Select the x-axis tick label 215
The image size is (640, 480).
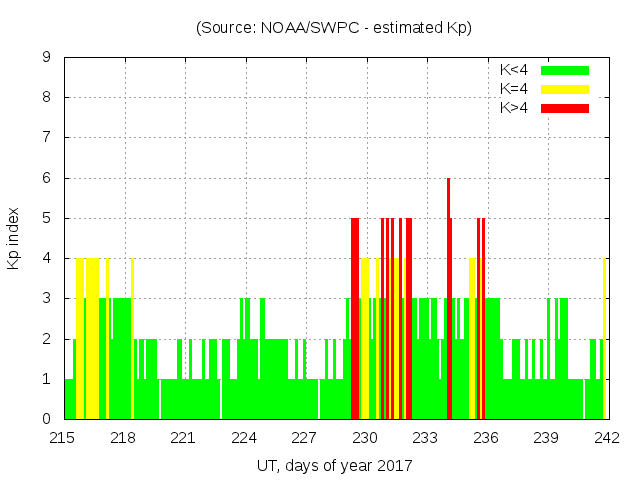click(x=64, y=438)
